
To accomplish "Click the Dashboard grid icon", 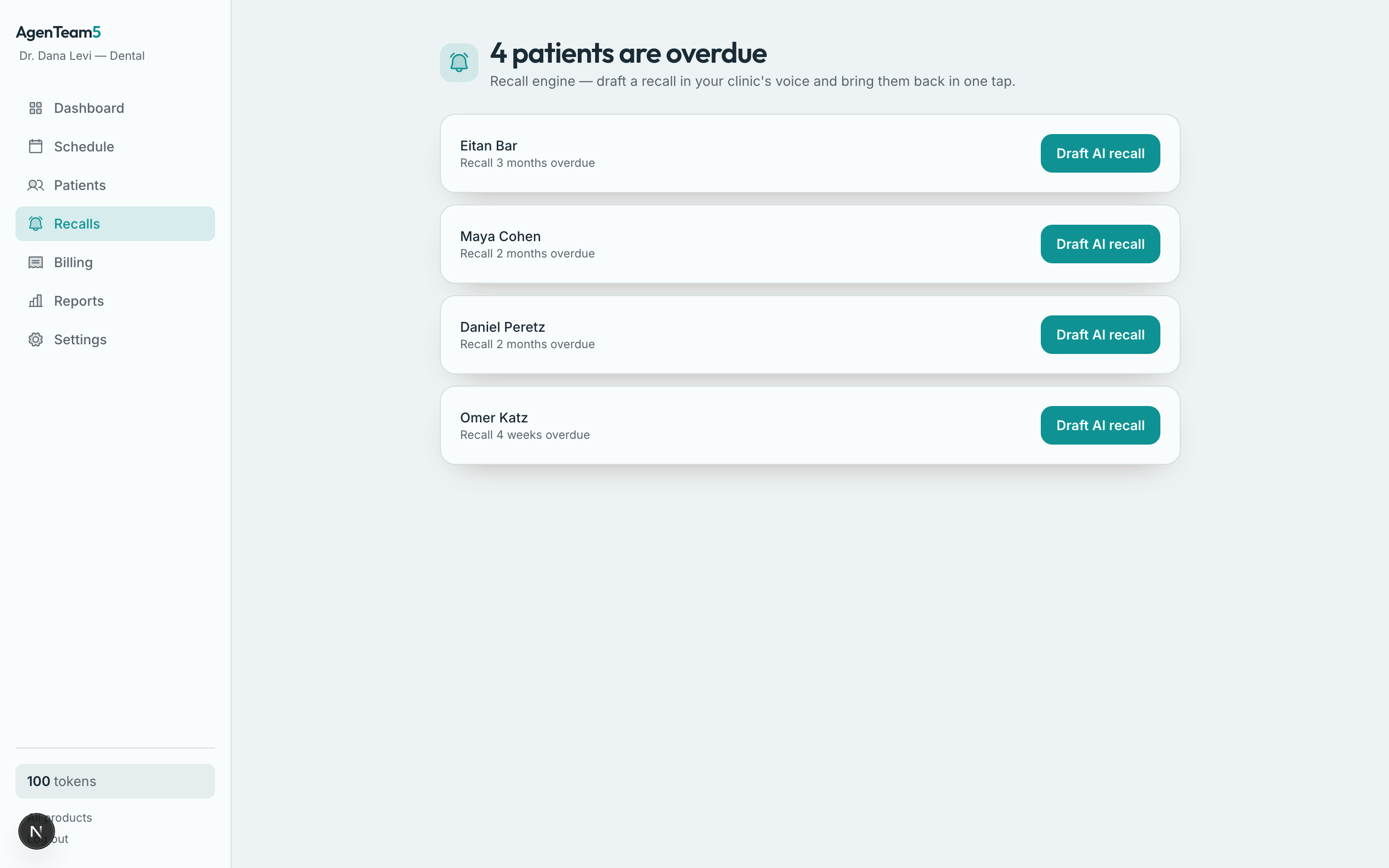I will pos(36,108).
